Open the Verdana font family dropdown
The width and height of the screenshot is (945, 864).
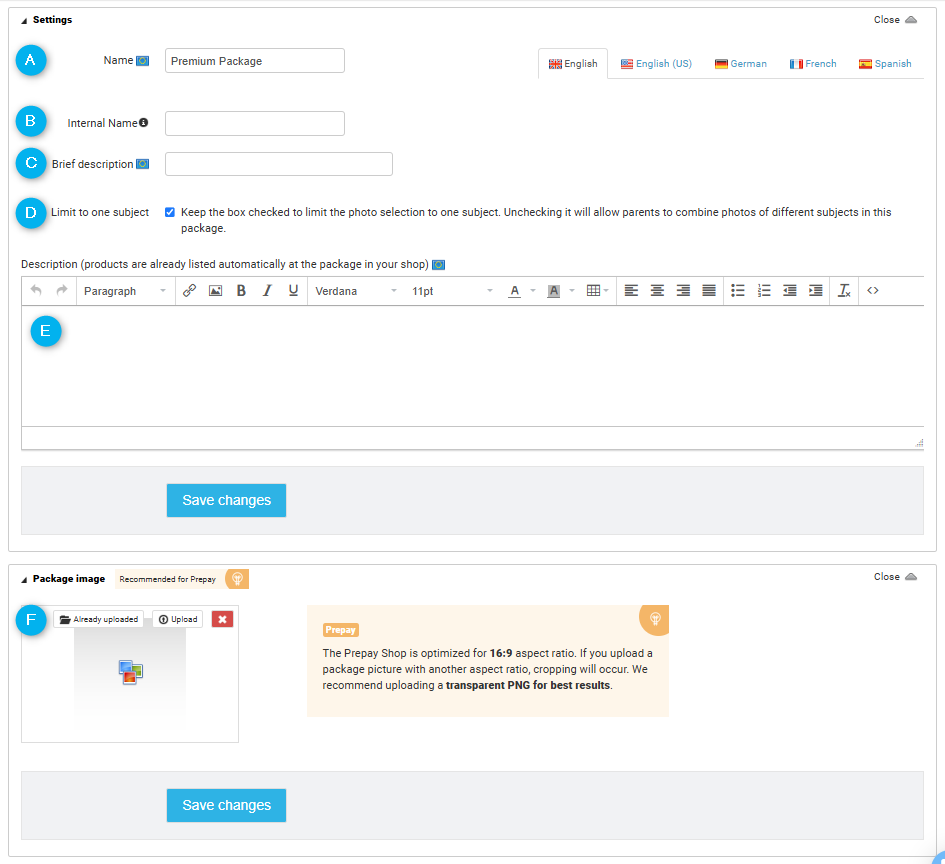(x=356, y=291)
